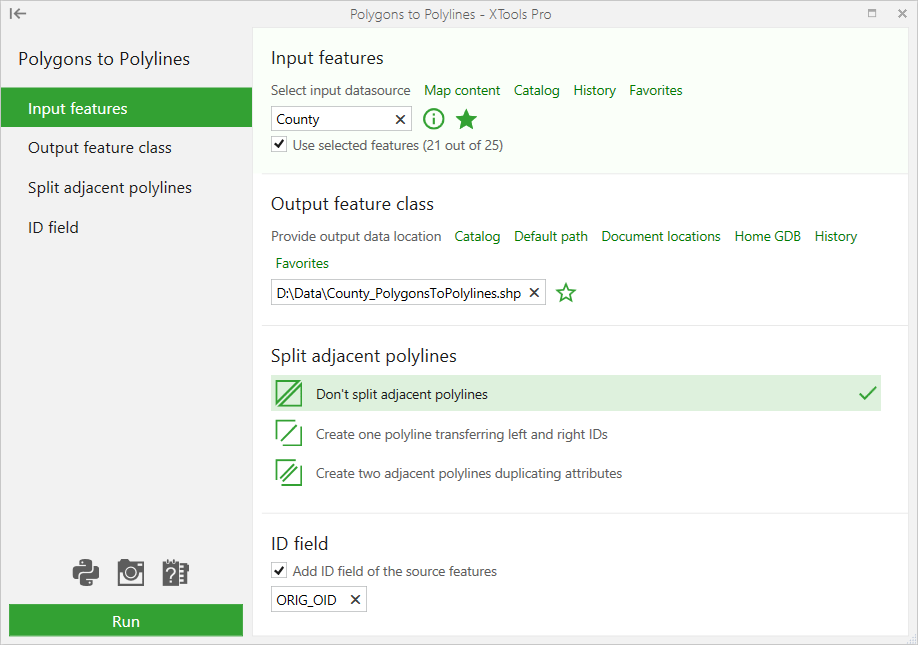Click the camera snapshot icon

[131, 572]
